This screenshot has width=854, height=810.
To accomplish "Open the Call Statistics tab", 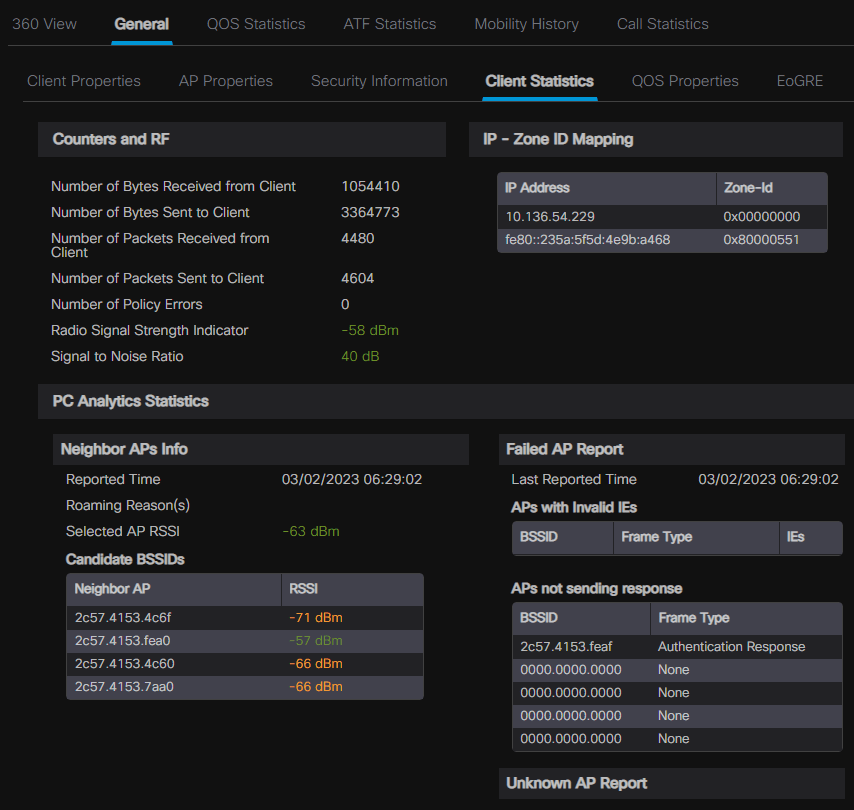I will pos(662,24).
